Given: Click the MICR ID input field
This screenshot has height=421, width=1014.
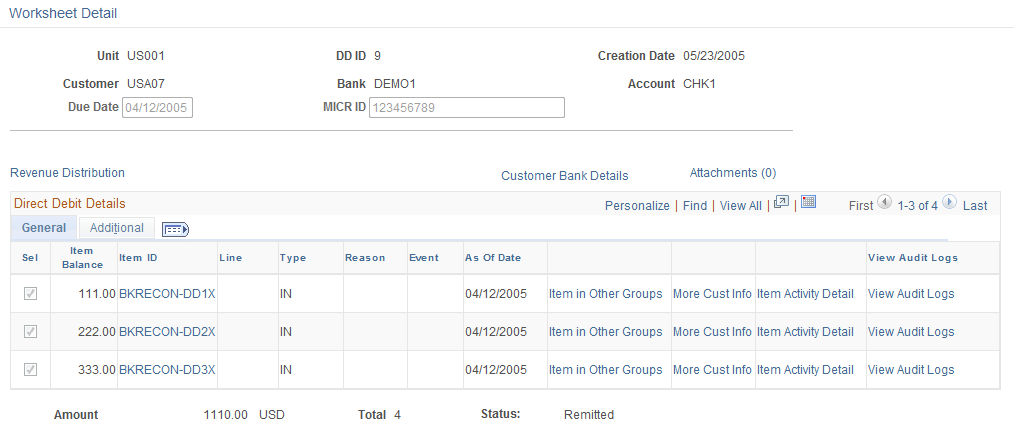Looking at the screenshot, I should click(466, 107).
